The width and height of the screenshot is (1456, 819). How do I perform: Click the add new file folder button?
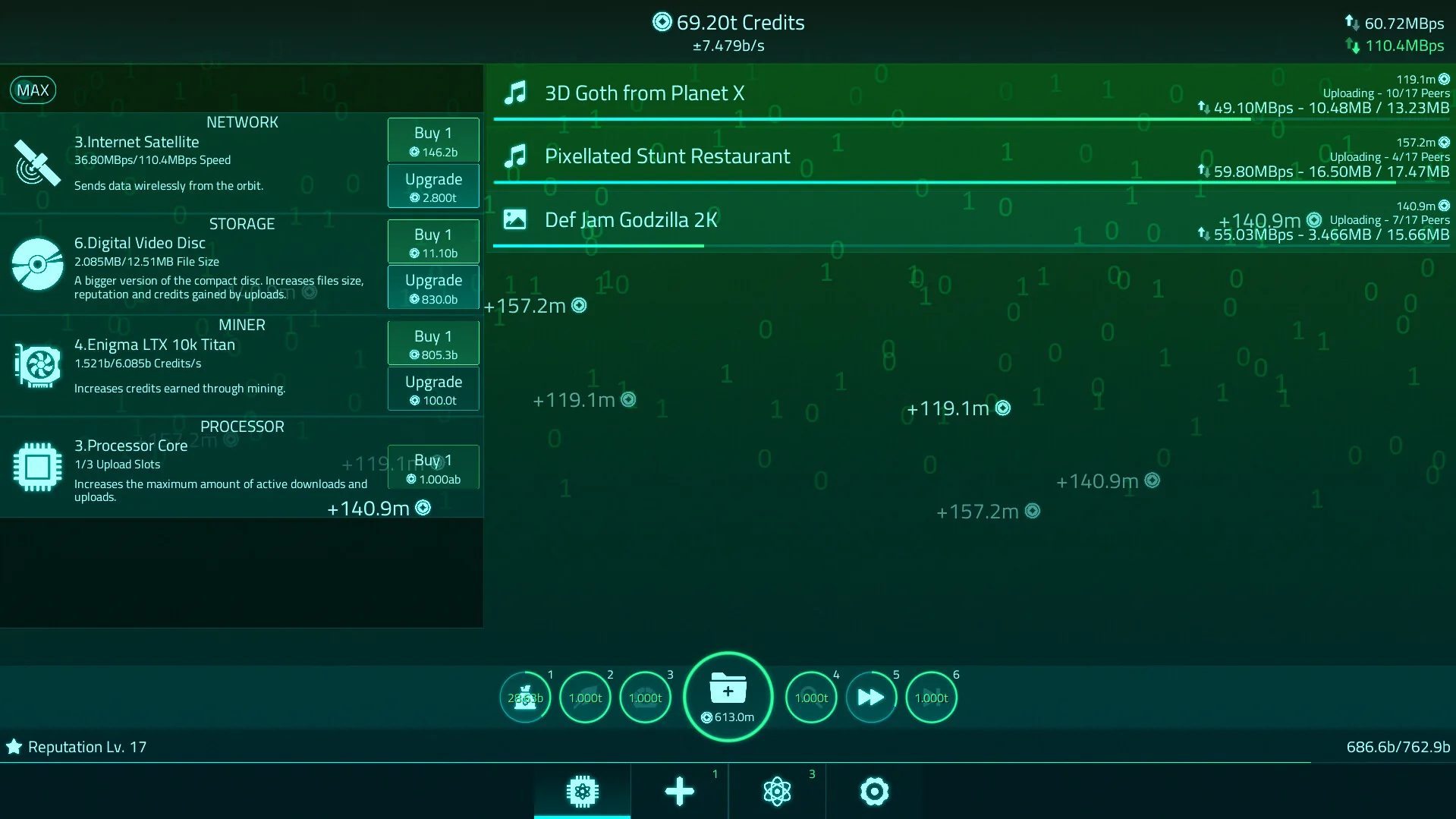(x=728, y=696)
